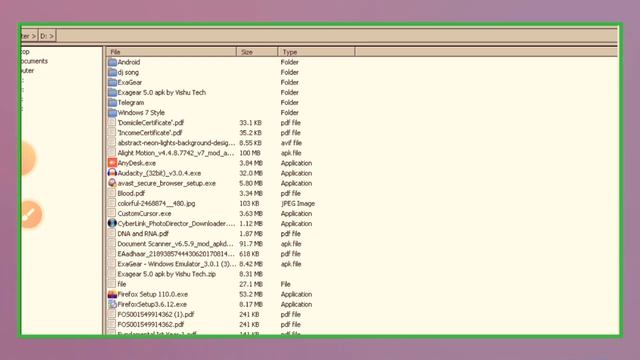The width and height of the screenshot is (640, 360).
Task: Select the 'IncomeCertificate'.pdf file name
Action: coord(150,133)
